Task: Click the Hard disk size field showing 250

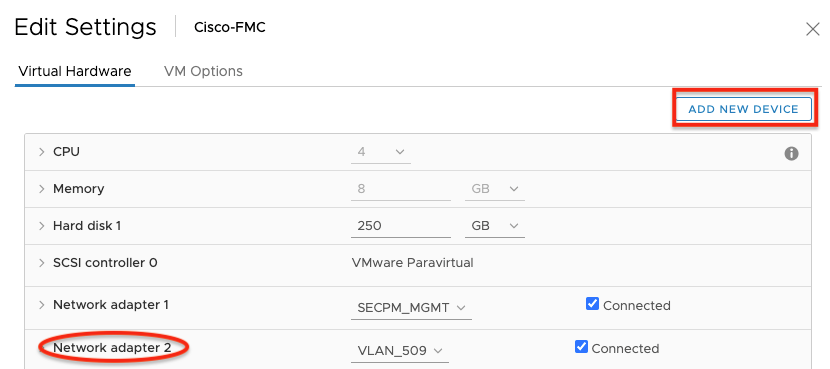Action: [x=401, y=226]
